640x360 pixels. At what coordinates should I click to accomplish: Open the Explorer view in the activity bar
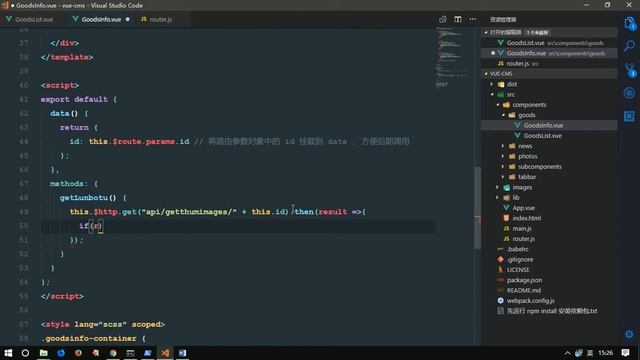pos(629,24)
